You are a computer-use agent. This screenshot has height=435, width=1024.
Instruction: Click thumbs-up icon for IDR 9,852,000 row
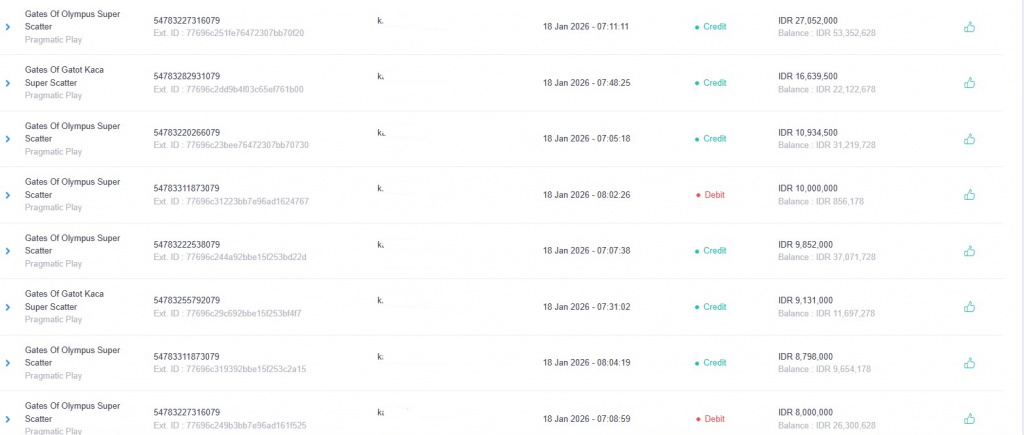(969, 251)
